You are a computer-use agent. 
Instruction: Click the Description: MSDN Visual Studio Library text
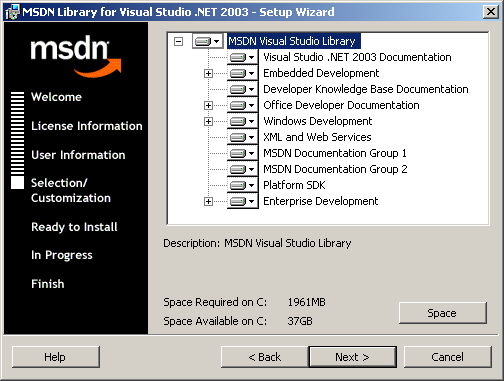pos(257,243)
